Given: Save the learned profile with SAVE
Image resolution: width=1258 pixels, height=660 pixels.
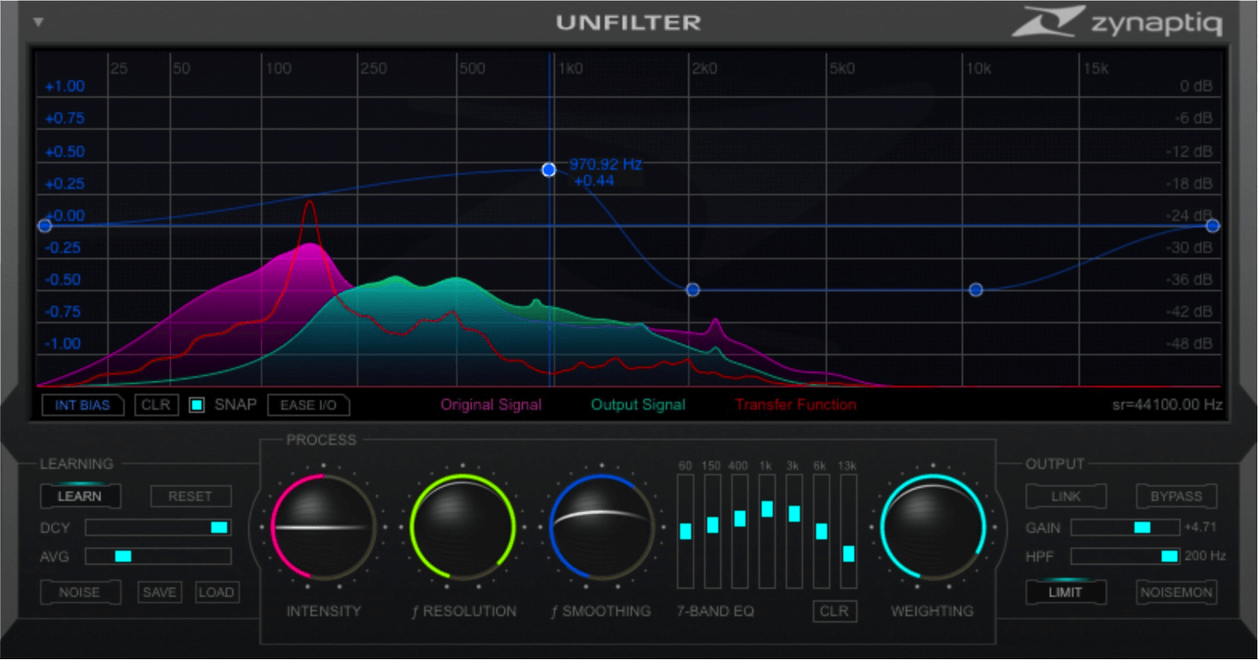Looking at the screenshot, I should [x=159, y=592].
